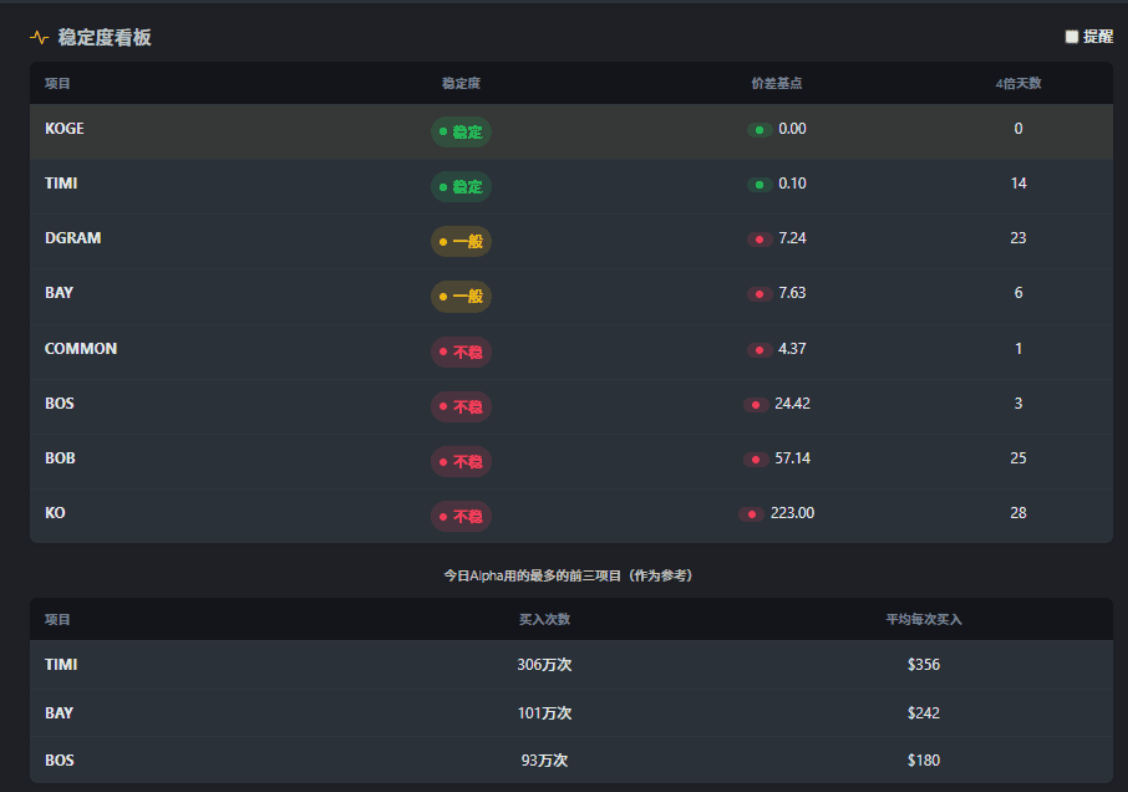Viewport: 1128px width, 792px height.
Task: Click the $180 value for BOS
Action: 923,761
